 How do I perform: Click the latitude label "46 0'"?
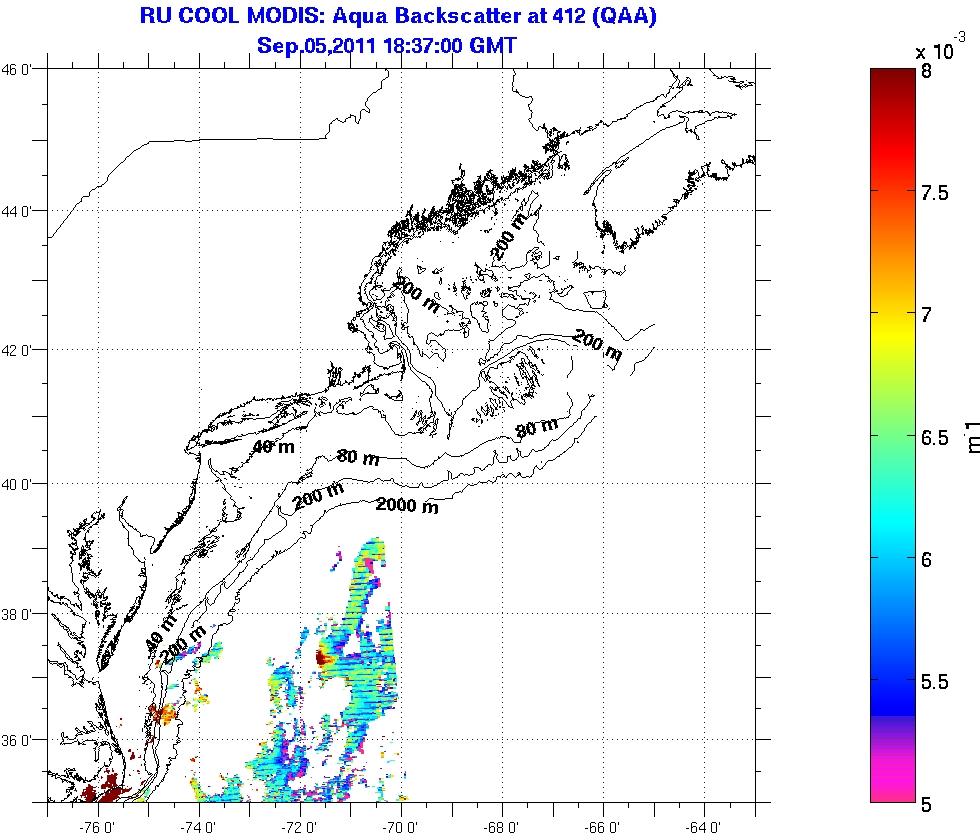(x=16, y=69)
